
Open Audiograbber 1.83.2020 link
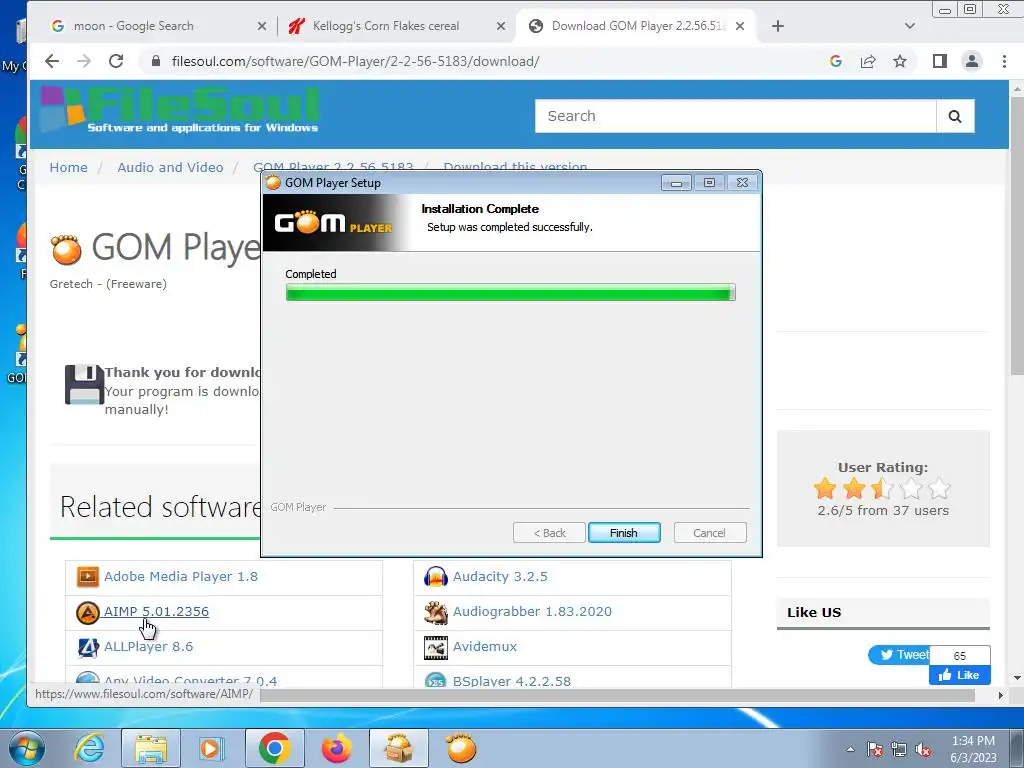click(532, 612)
